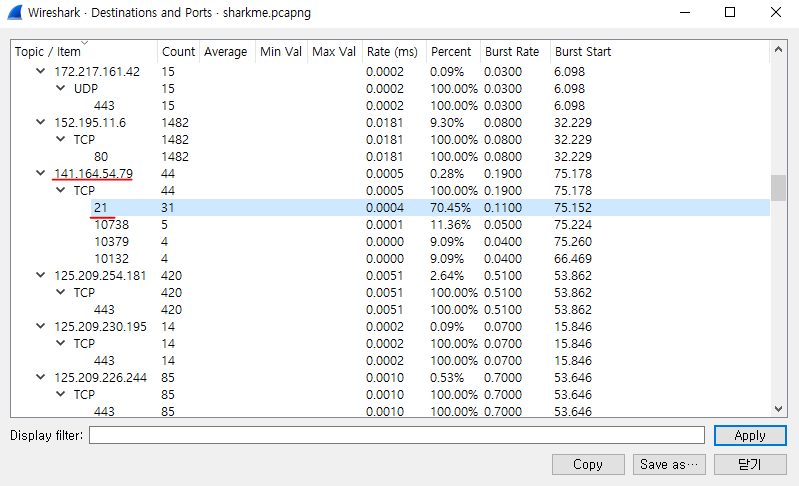Select port 443 under 172.217.161.42 UDP
The image size is (799, 486).
click(390, 105)
